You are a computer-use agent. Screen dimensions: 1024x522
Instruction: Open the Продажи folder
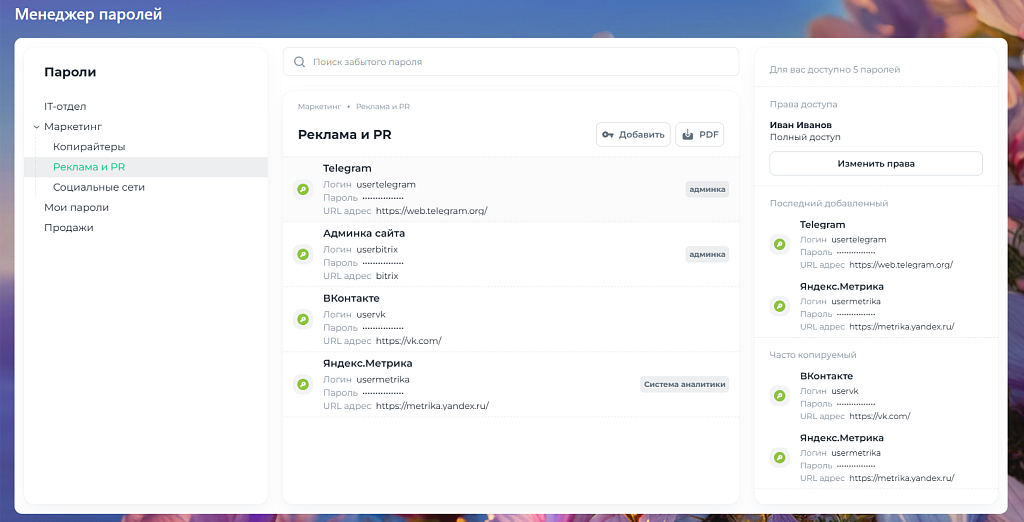click(x=68, y=227)
